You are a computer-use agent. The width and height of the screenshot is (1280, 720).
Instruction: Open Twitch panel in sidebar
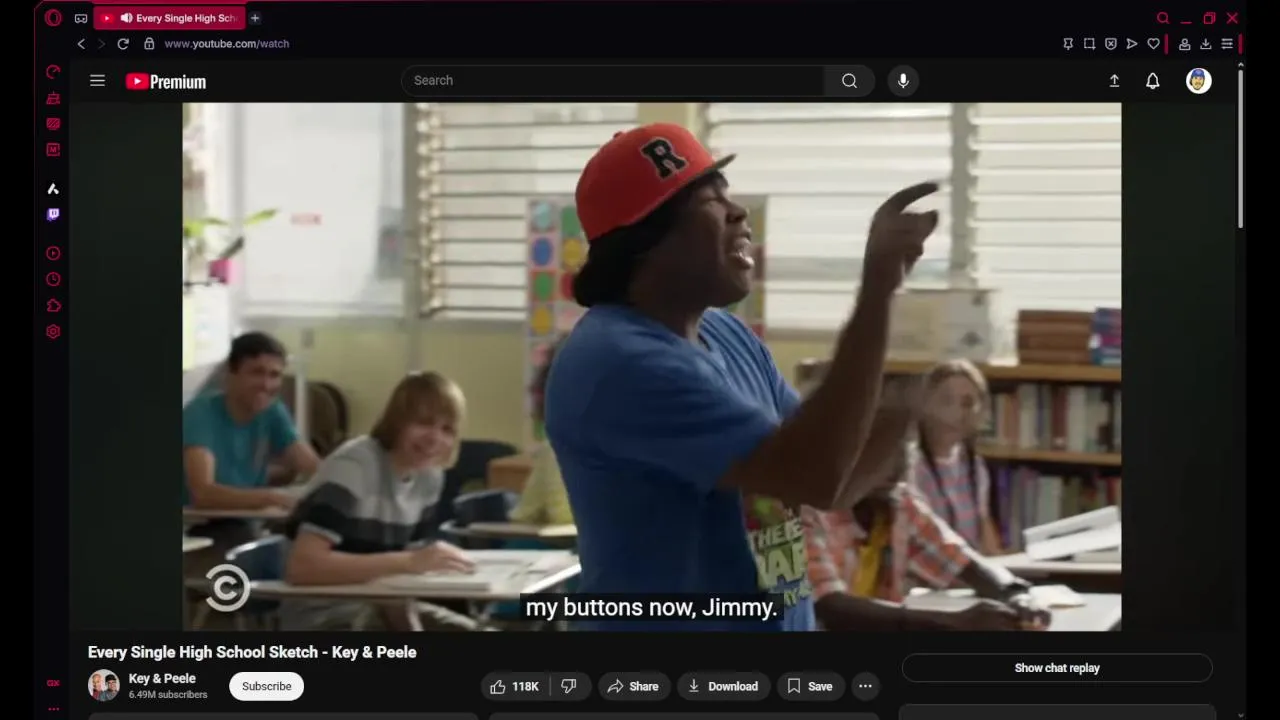tap(53, 214)
